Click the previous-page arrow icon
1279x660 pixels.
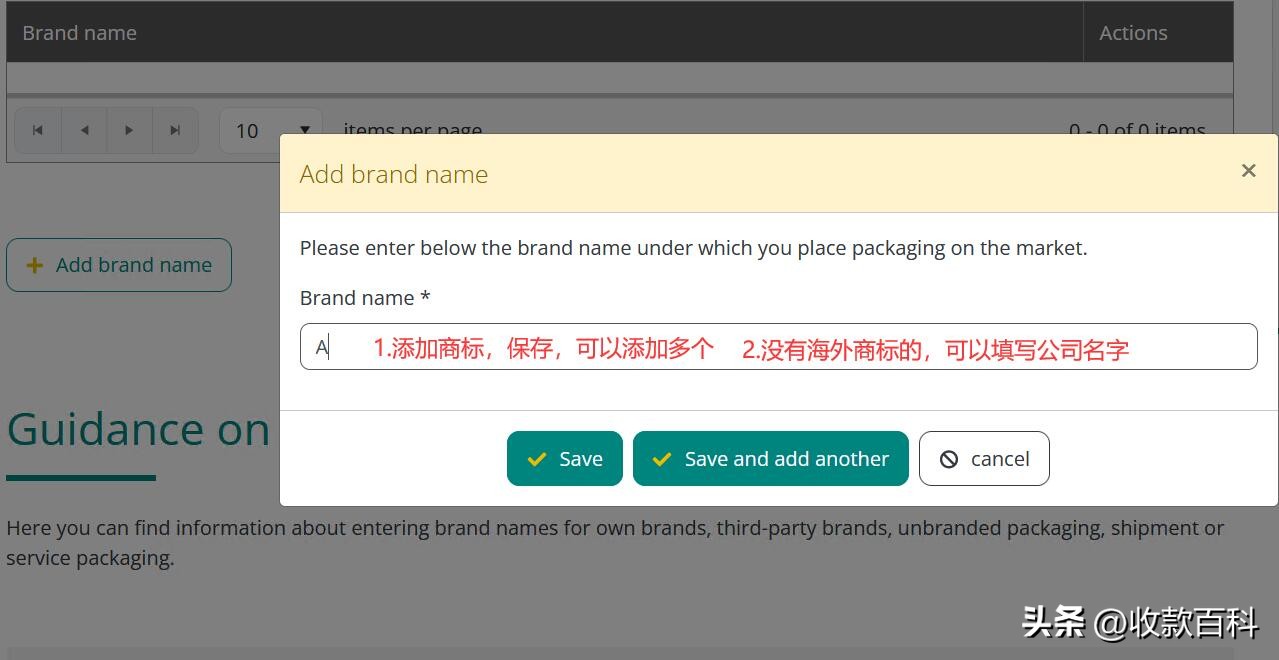83,130
